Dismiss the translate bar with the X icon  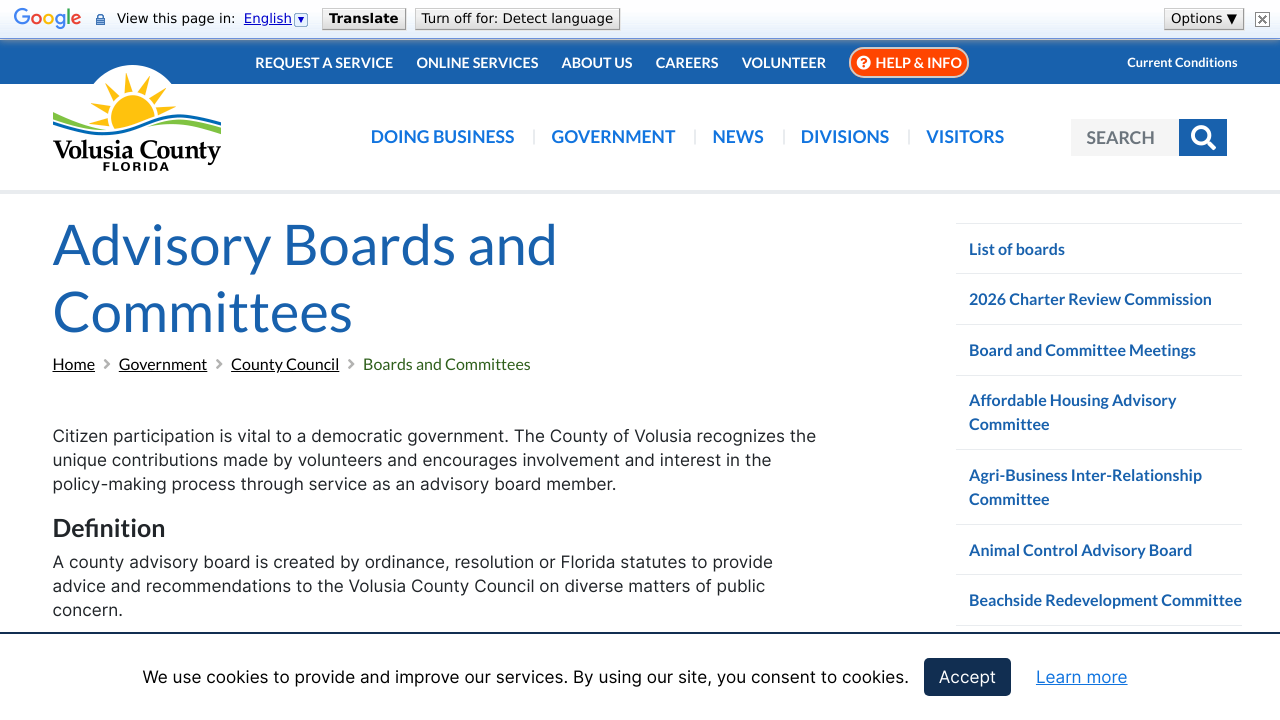(1260, 18)
